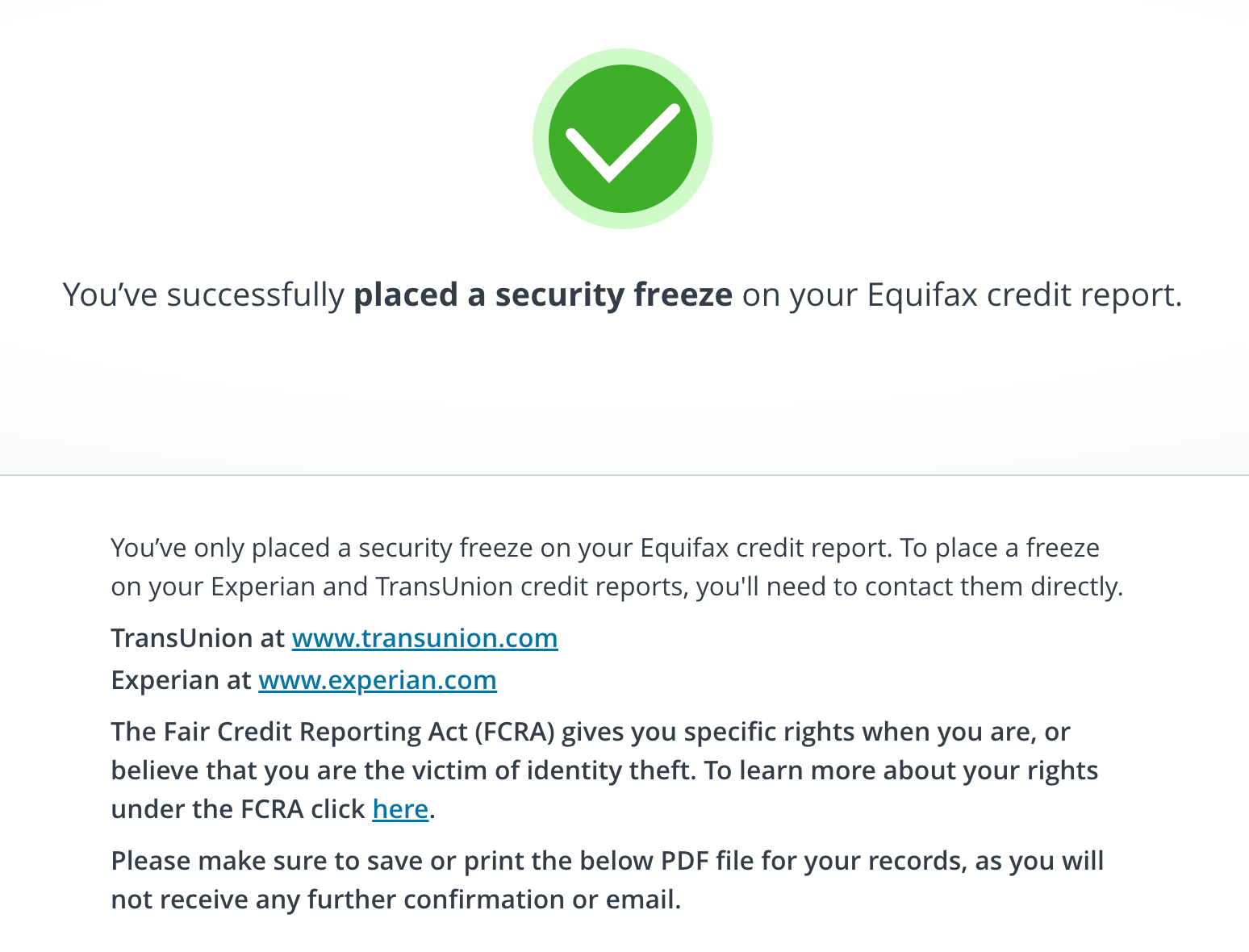Click the bold "placed a security freeze" text

coord(542,295)
